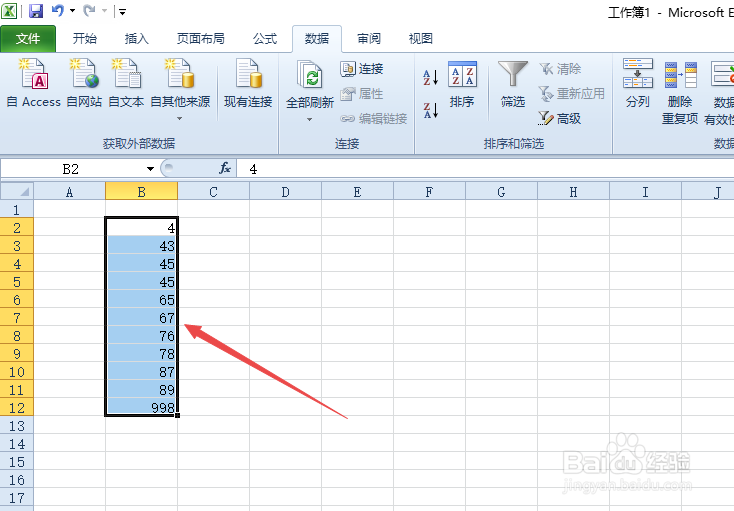Select row 13 header
The height and width of the screenshot is (511, 734).
[x=17, y=426]
